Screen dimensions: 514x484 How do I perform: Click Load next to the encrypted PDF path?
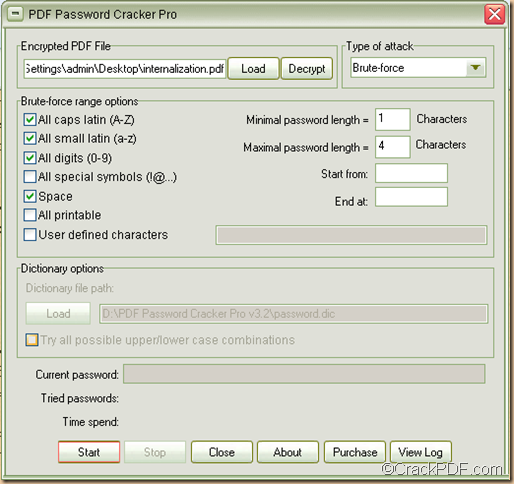[253, 69]
